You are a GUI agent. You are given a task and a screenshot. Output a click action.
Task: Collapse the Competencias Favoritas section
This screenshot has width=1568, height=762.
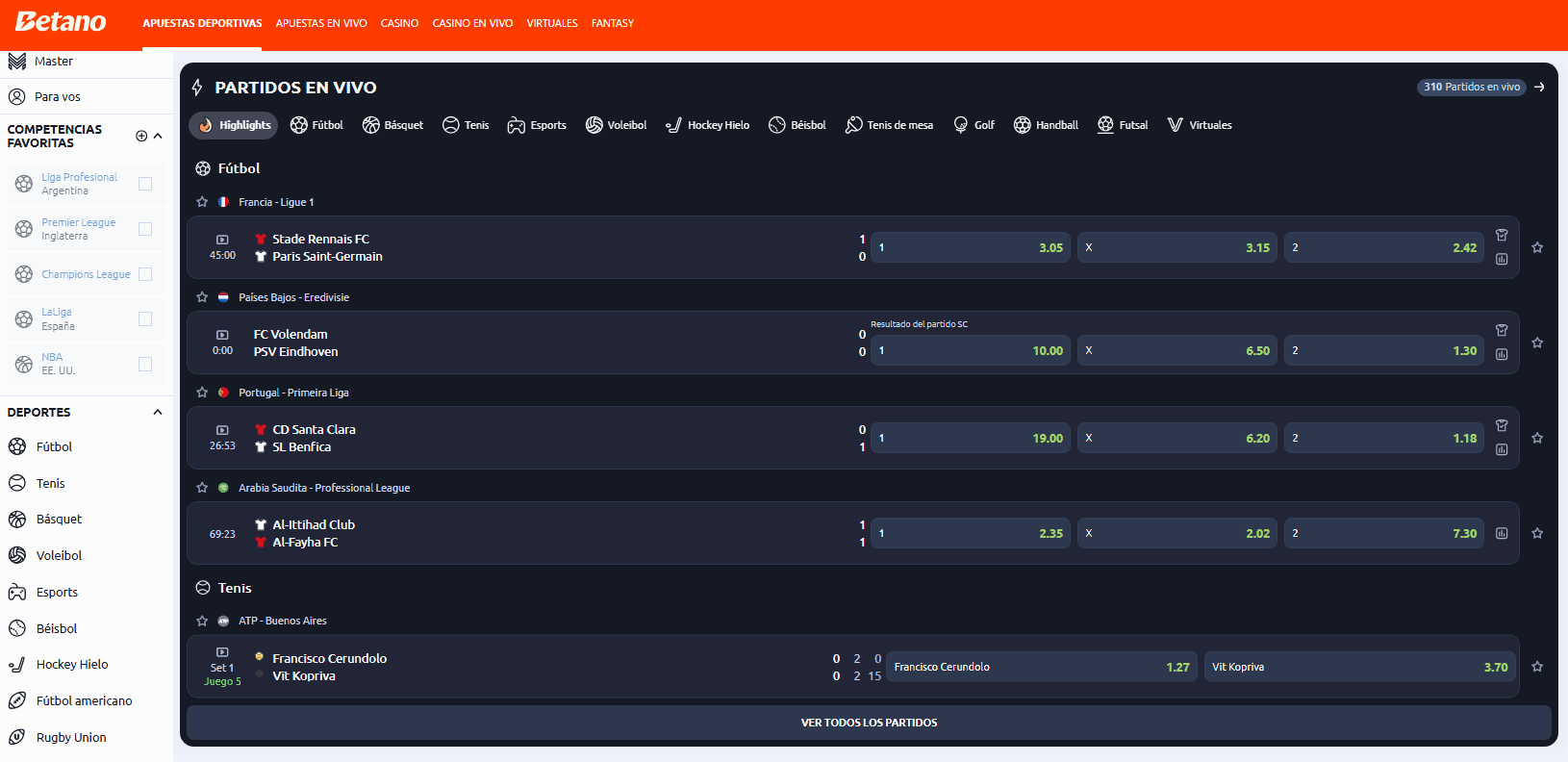pyautogui.click(x=158, y=136)
